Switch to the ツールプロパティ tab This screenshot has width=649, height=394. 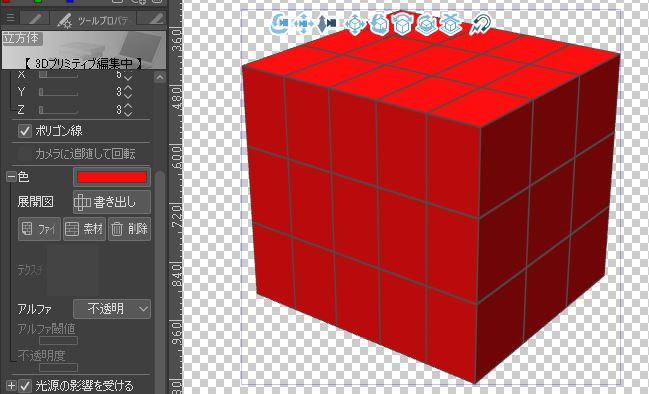(x=93, y=19)
